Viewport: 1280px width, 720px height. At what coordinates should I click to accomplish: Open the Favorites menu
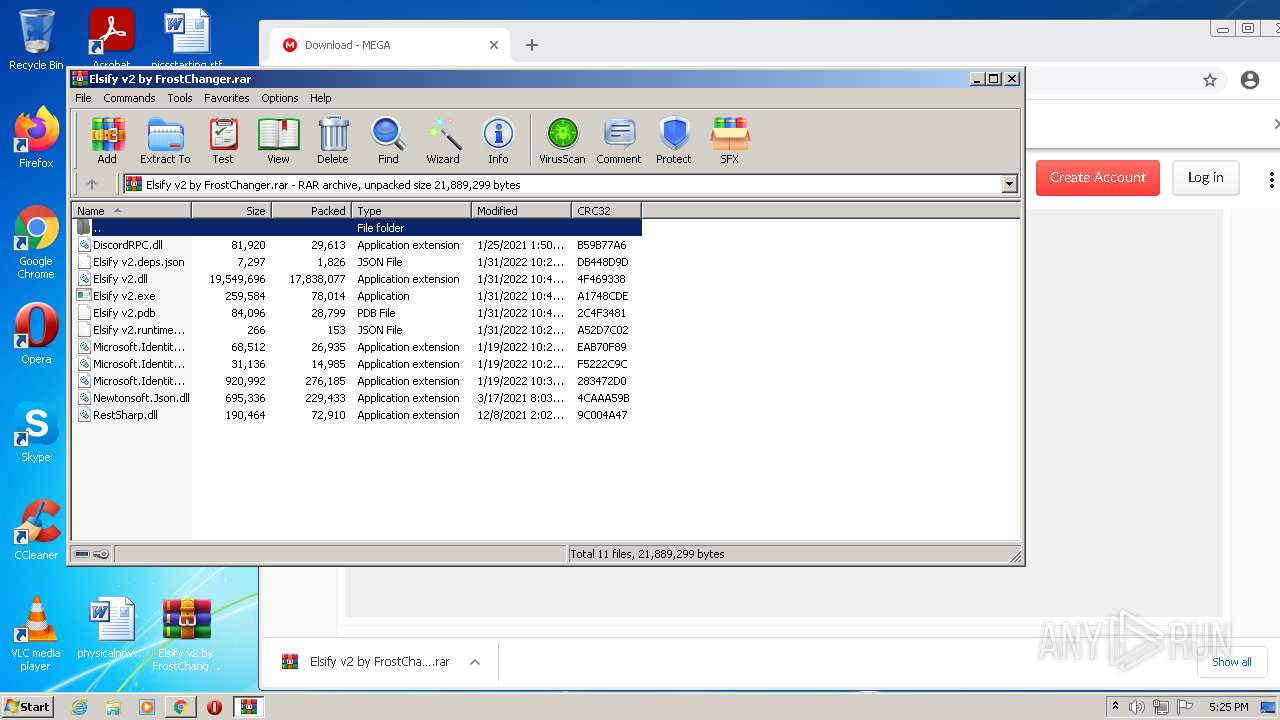(227, 98)
